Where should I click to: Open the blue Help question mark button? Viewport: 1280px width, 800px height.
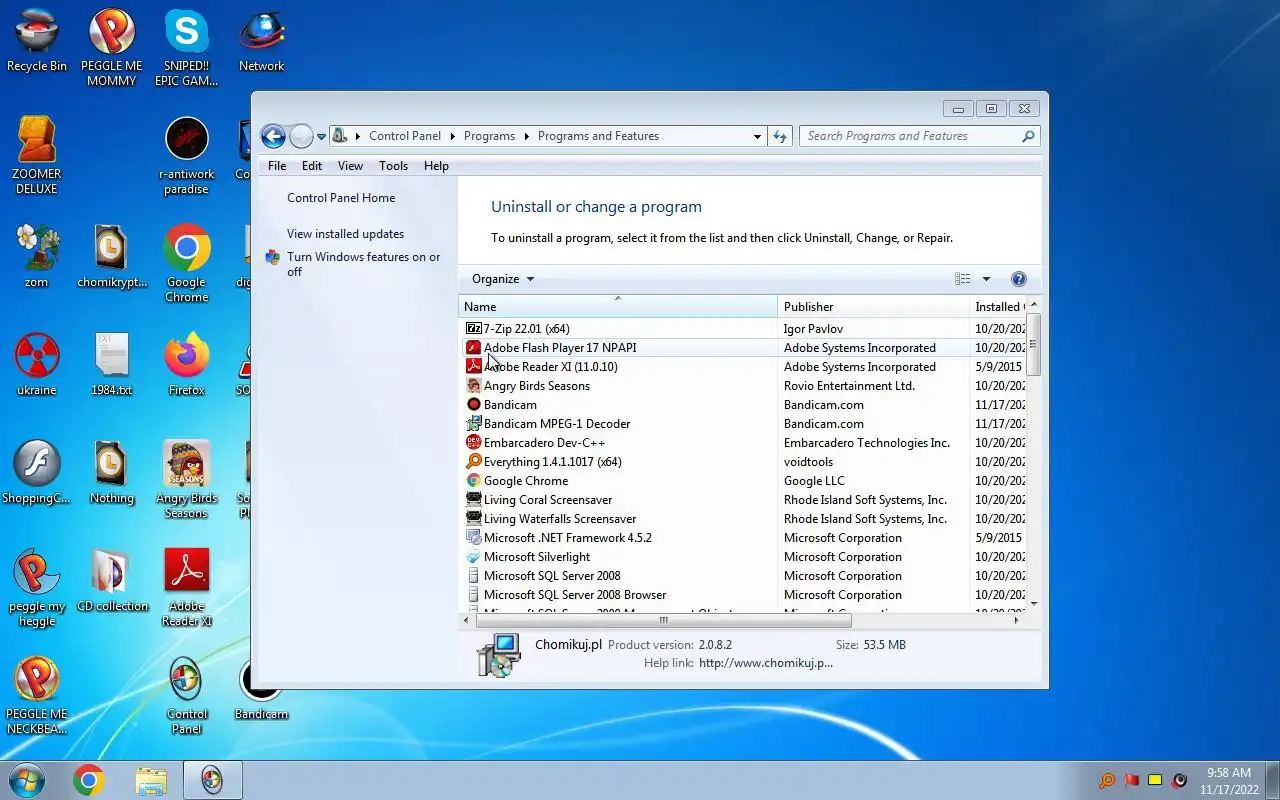tap(1018, 279)
